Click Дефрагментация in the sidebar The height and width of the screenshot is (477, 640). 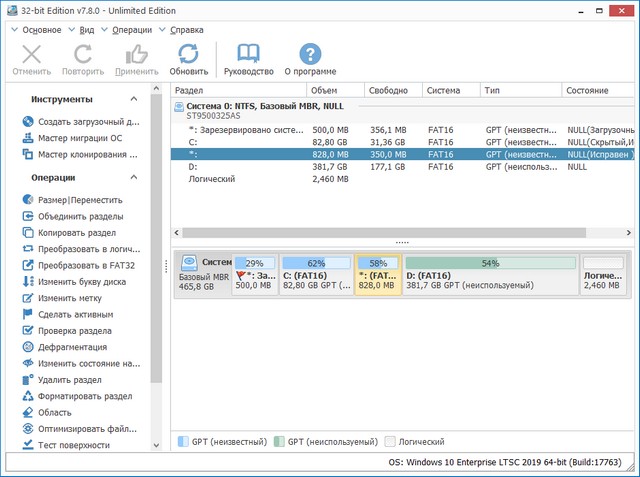point(80,347)
